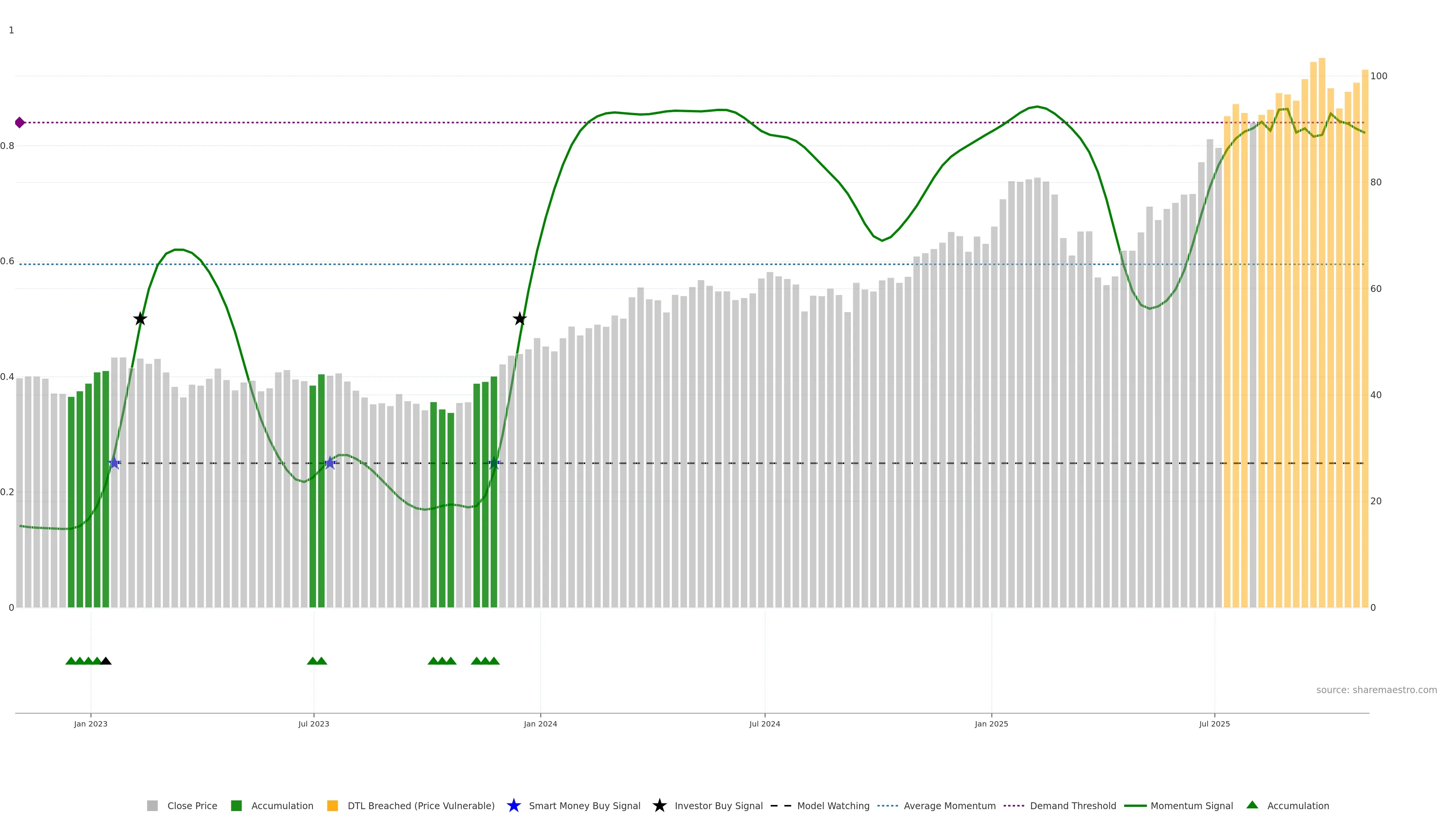
Task: Click the purple diamond on Demand Threshold line
Action: tap(20, 122)
